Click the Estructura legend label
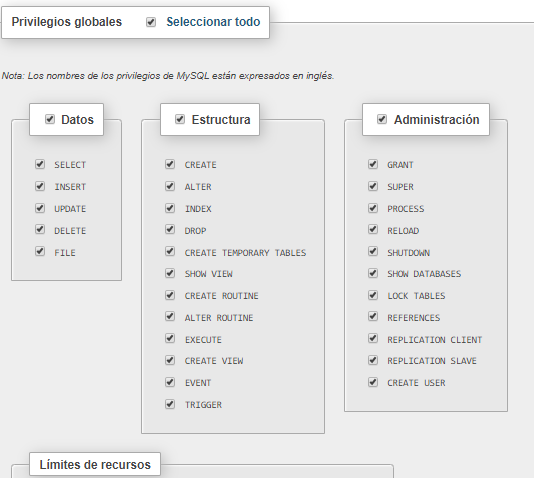This screenshot has width=534, height=478. (x=221, y=120)
